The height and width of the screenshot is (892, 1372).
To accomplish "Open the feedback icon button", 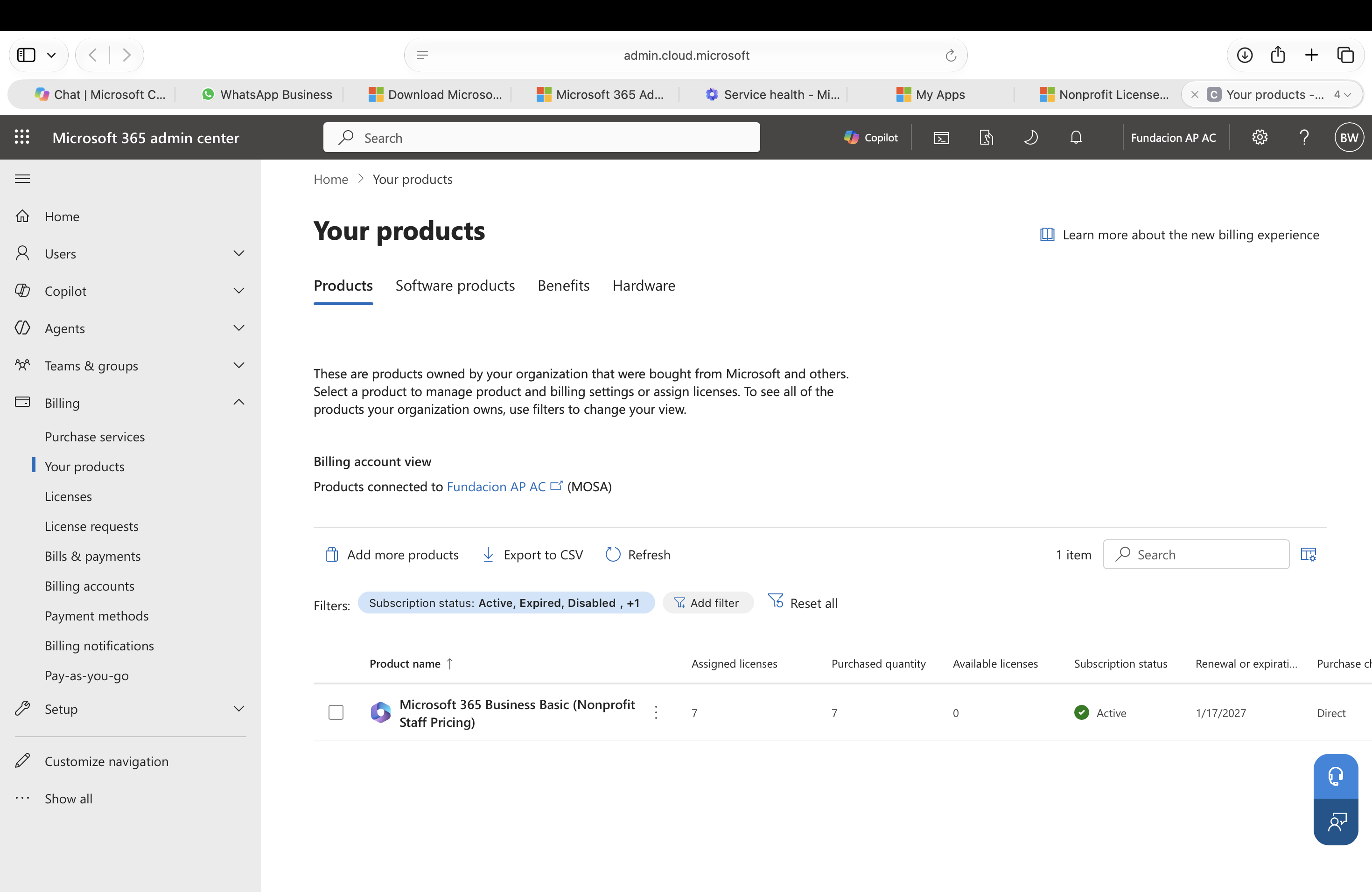I will 1336,822.
